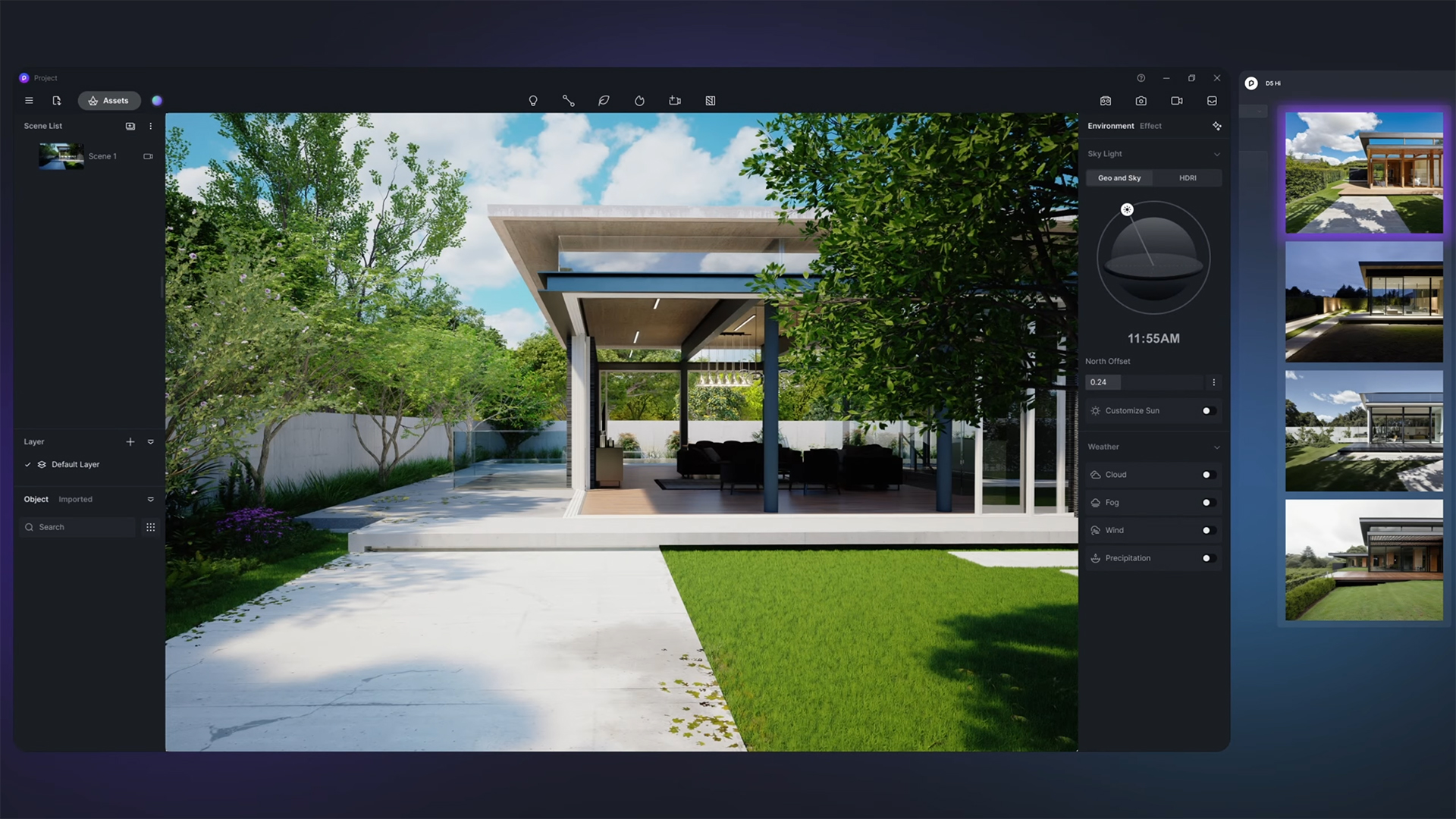Click the hamburger menu icon
Viewport: 1456px width, 819px height.
[x=29, y=101]
